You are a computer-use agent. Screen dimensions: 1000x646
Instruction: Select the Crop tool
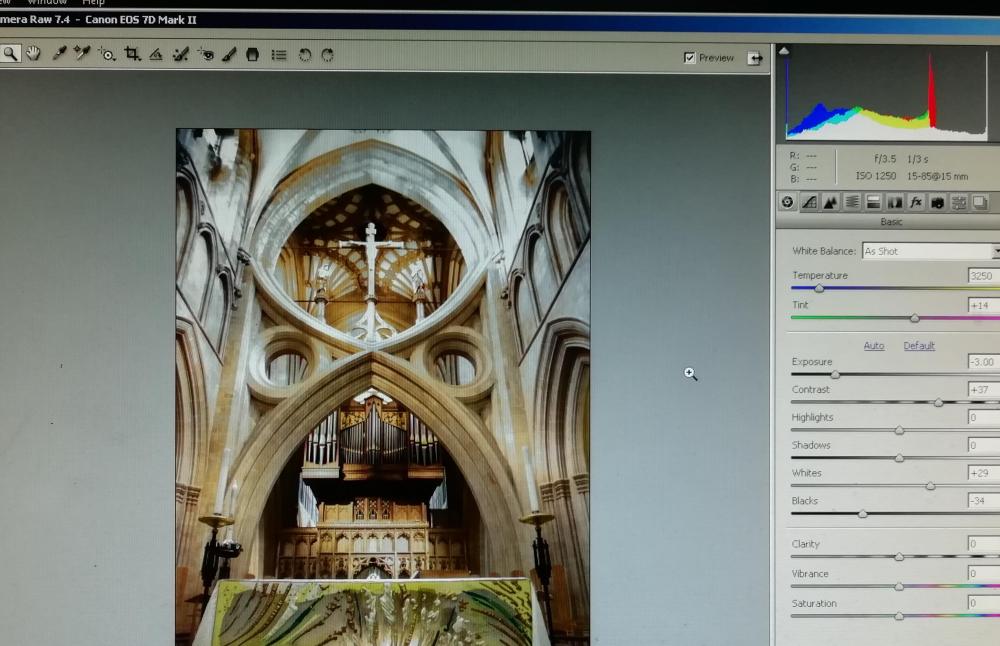[132, 55]
